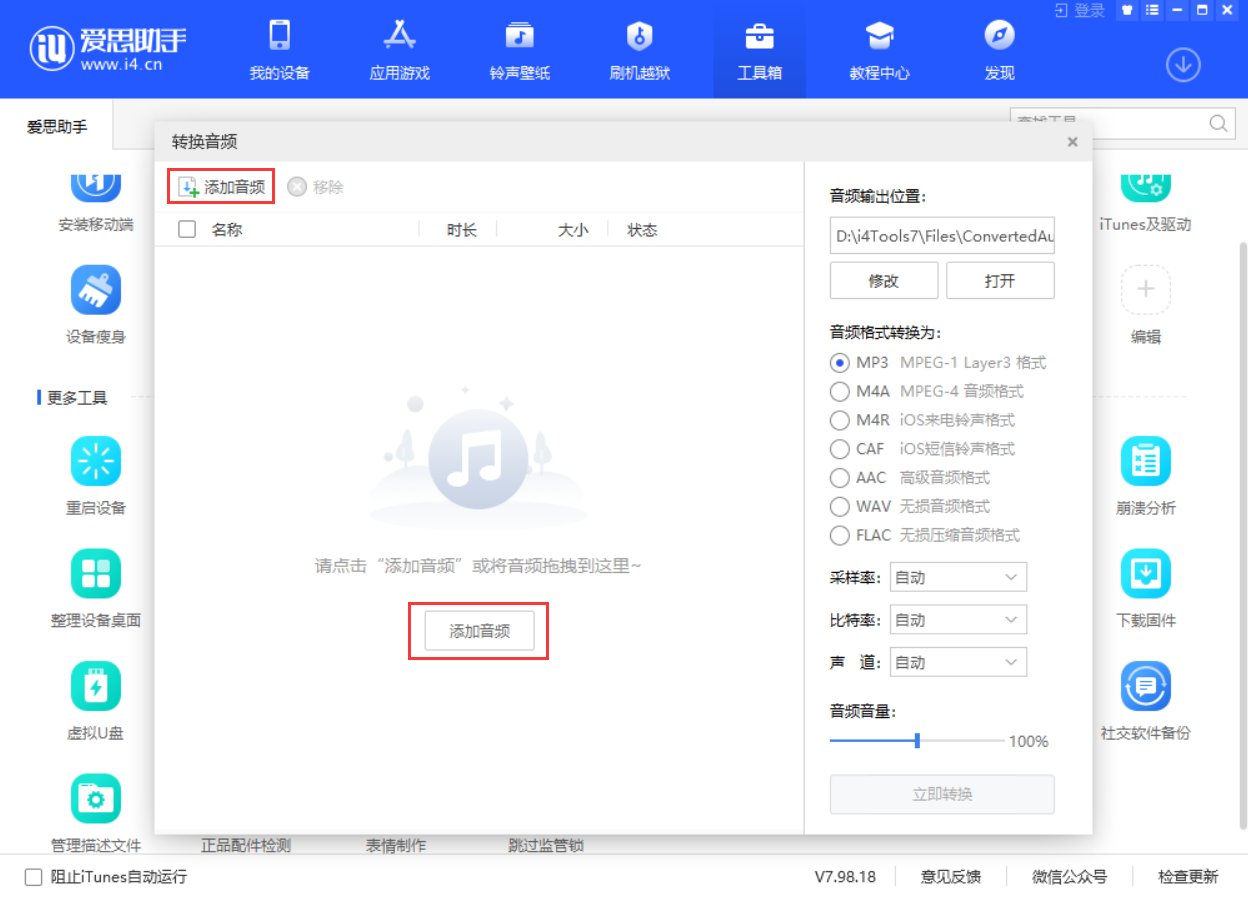1248x898 pixels.
Task: Select the 我的设备 (My Device) icon
Action: click(x=279, y=48)
